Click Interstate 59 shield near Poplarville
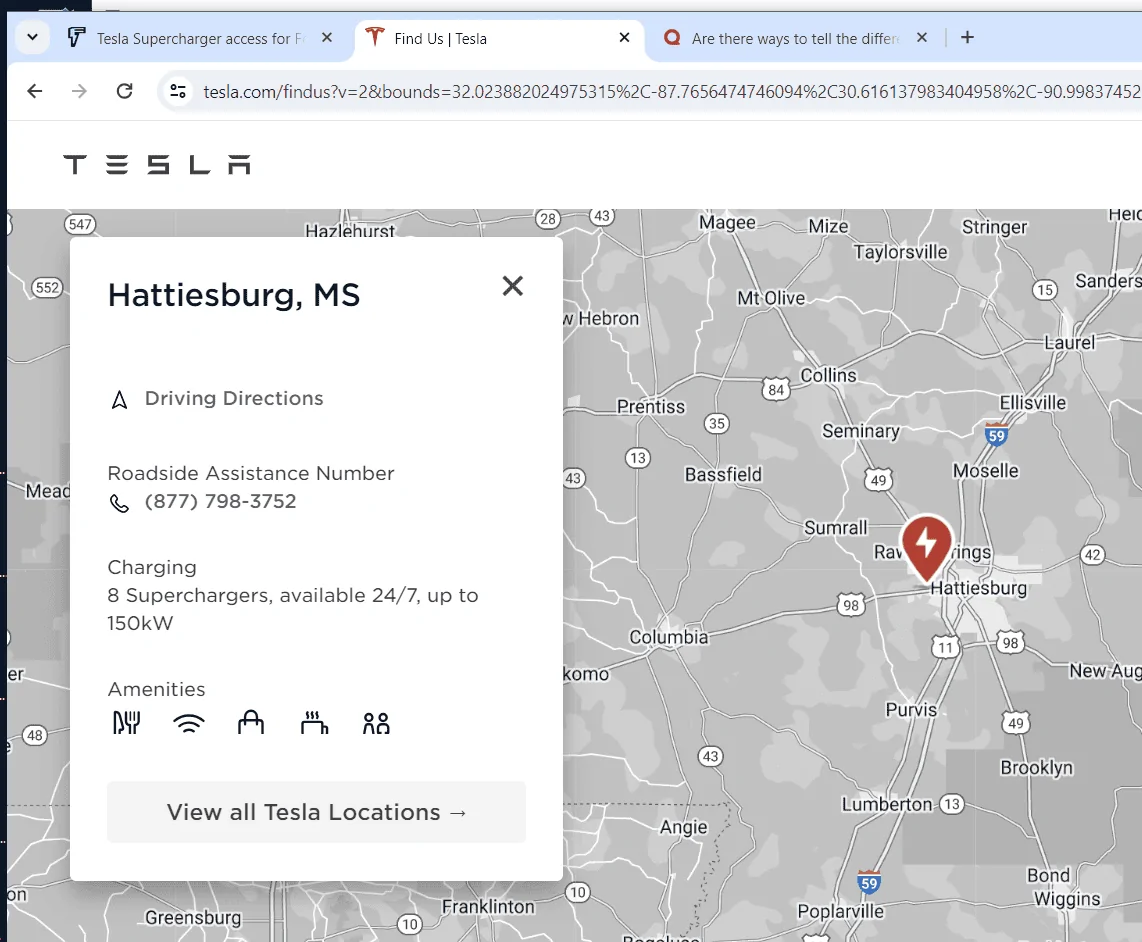Viewport: 1142px width, 942px height. pos(869,882)
